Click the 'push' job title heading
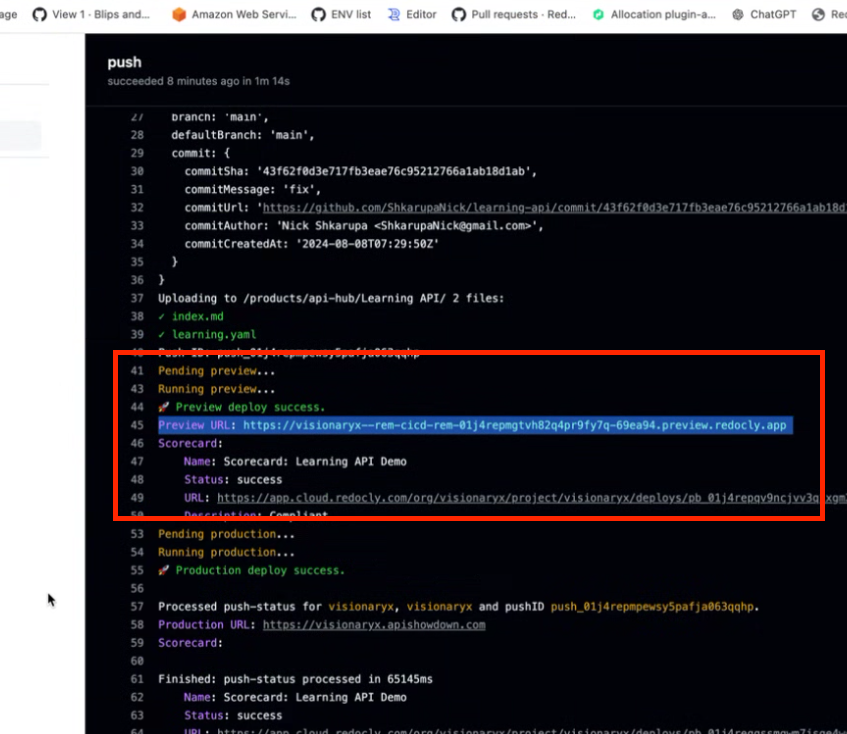 [124, 62]
